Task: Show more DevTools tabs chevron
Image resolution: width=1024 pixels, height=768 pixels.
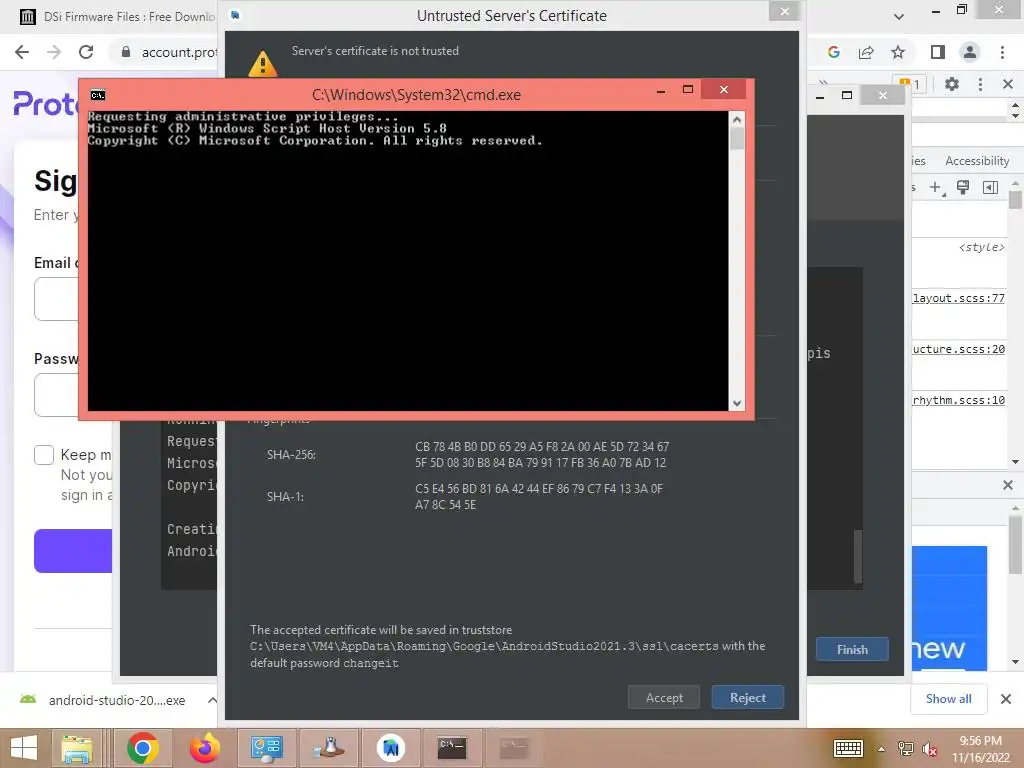Action: tap(824, 83)
